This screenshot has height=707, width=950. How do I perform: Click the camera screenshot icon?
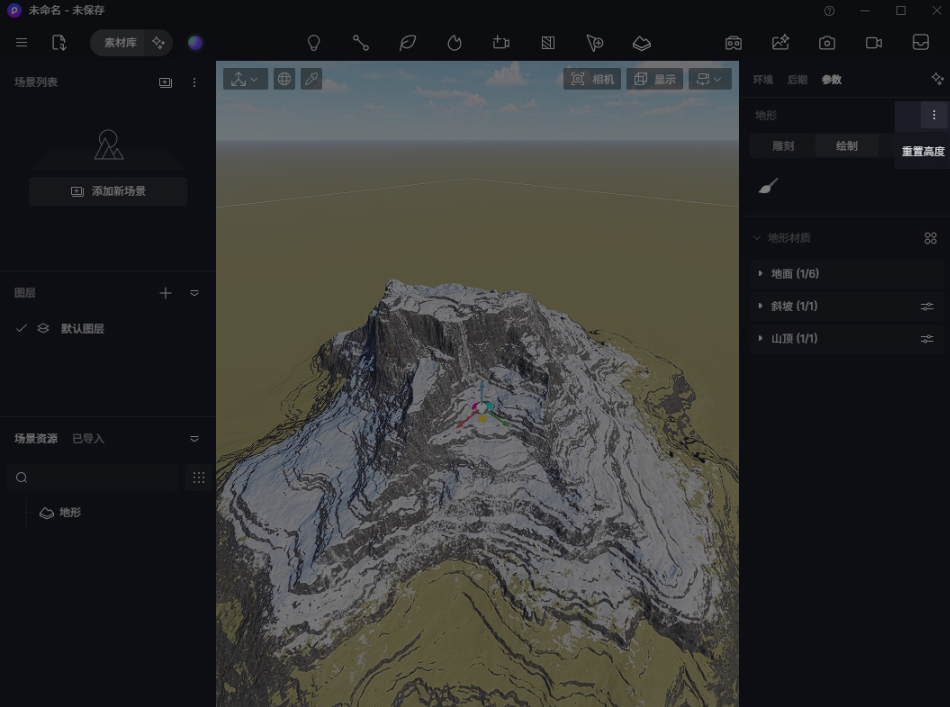[x=827, y=43]
